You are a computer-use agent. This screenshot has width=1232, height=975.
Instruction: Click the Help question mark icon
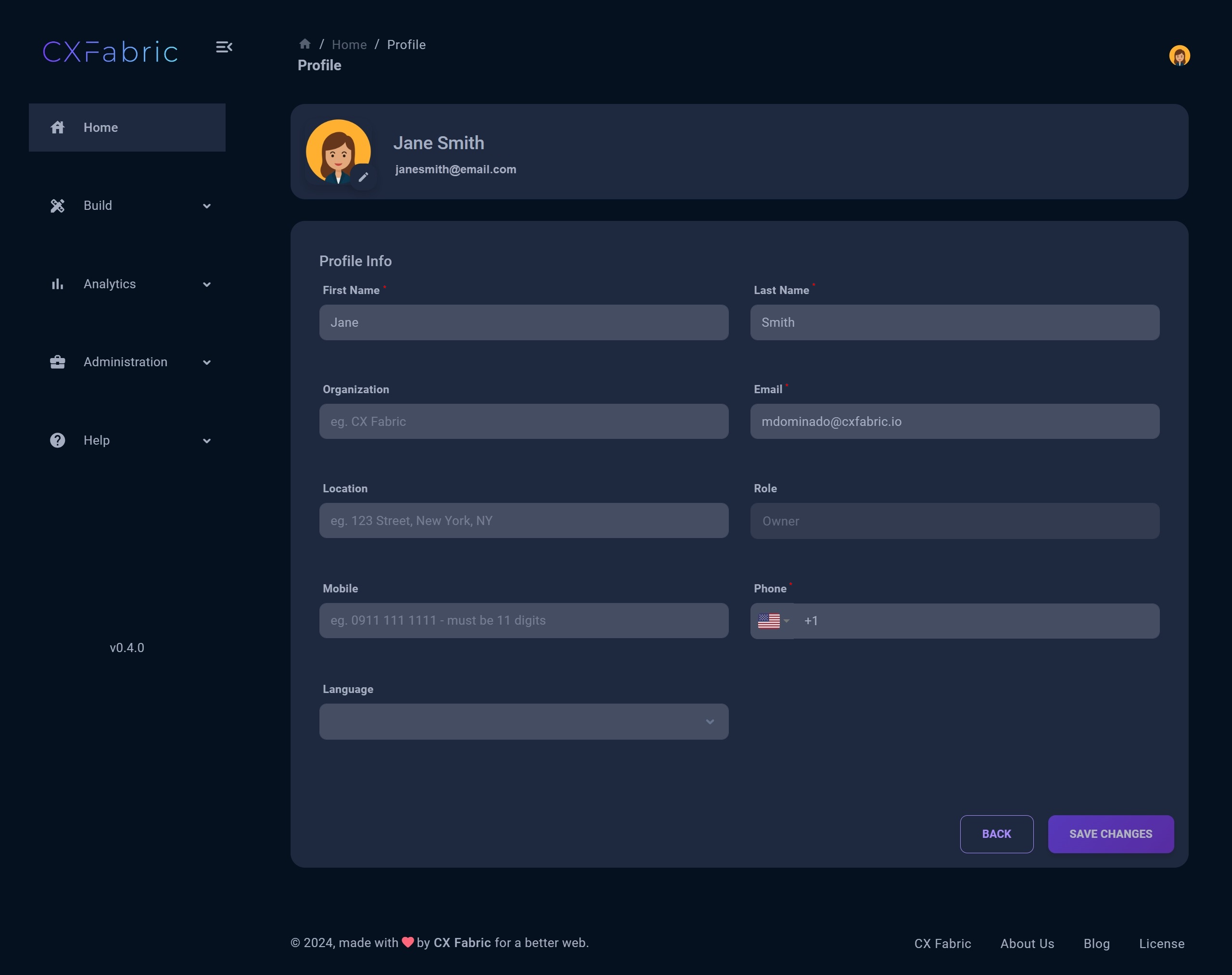tap(58, 440)
